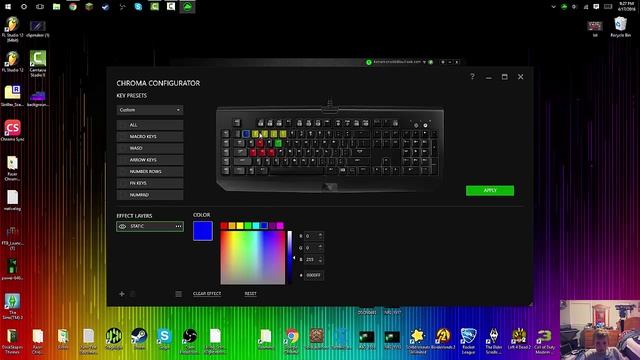Viewport: 640px width, 360px height.
Task: Open Chroma Sync desktop icon
Action: click(x=13, y=131)
